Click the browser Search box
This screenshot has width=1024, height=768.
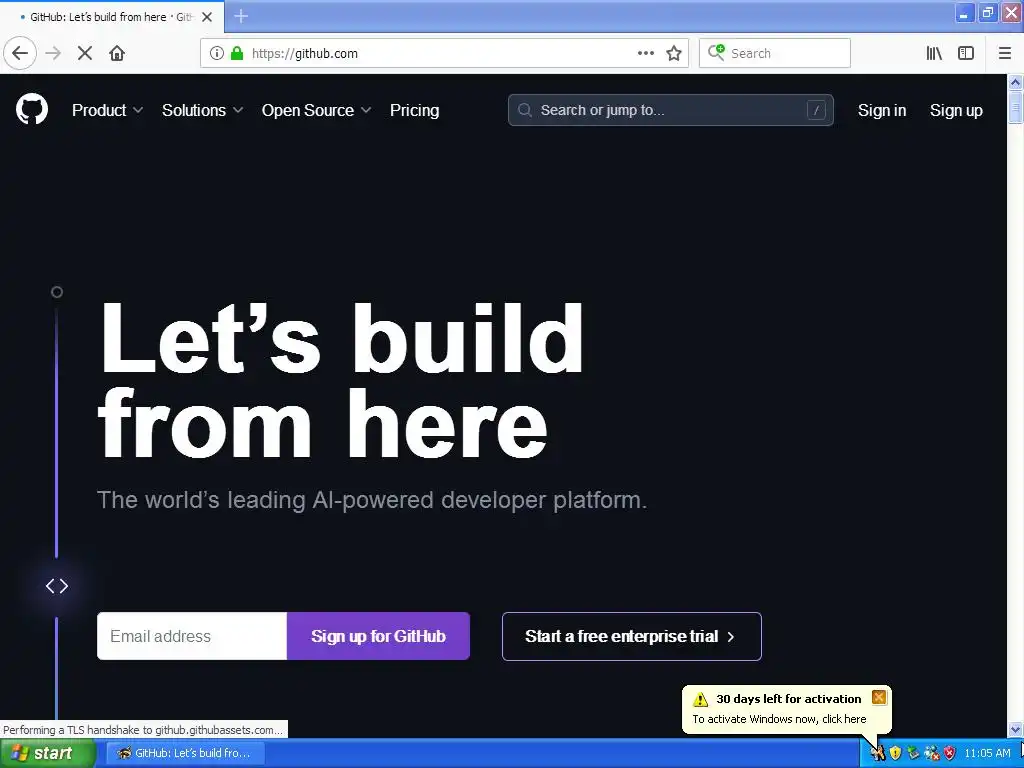pyautogui.click(x=775, y=53)
